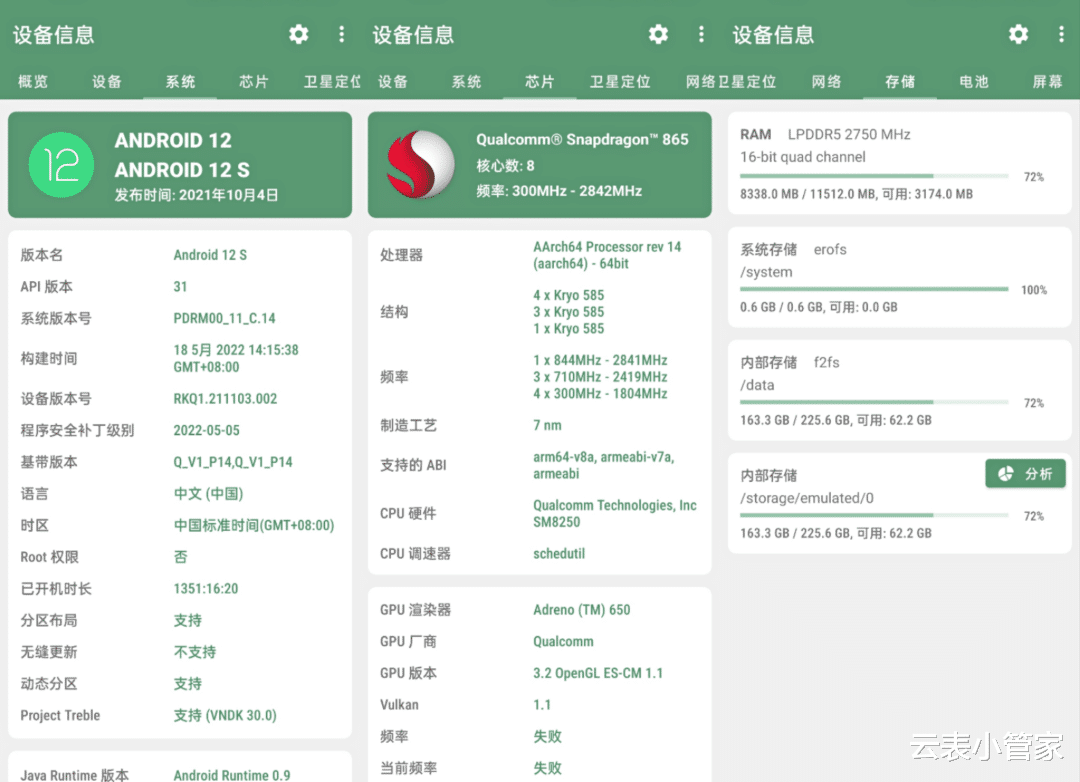1080x782 pixels.
Task: Select 芯片 tab in middle panel
Action: (x=539, y=82)
